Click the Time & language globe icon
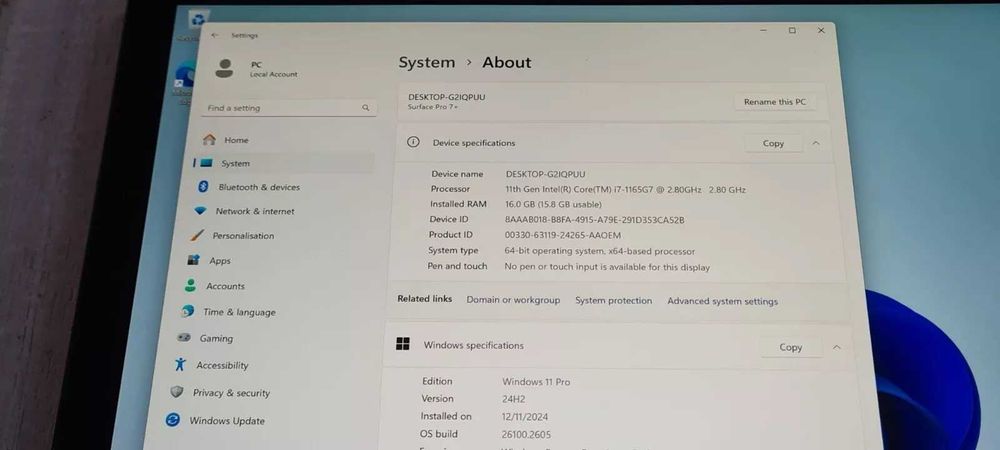 tap(188, 311)
